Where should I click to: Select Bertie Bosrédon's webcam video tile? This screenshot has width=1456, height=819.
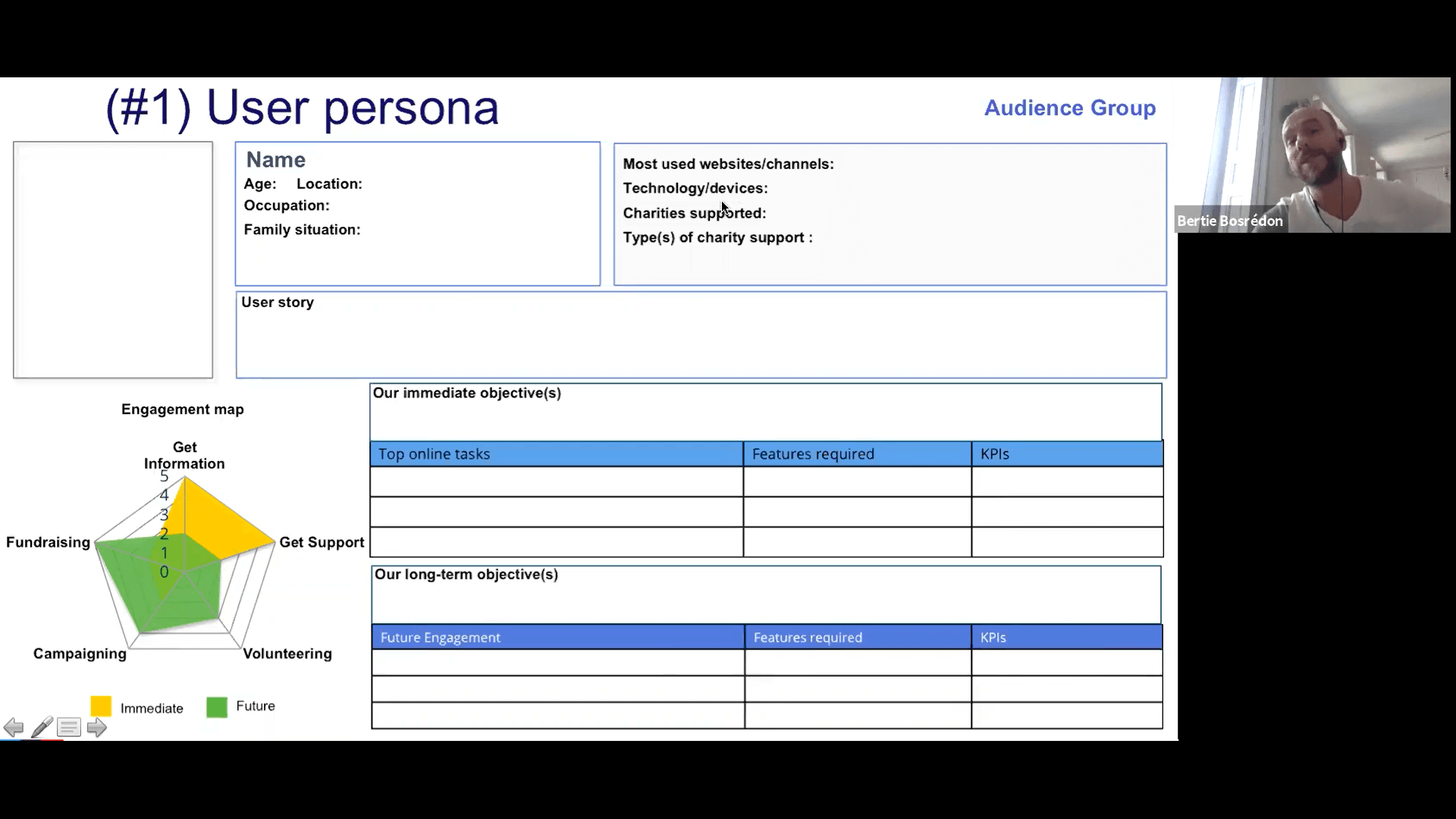[x=1313, y=155]
